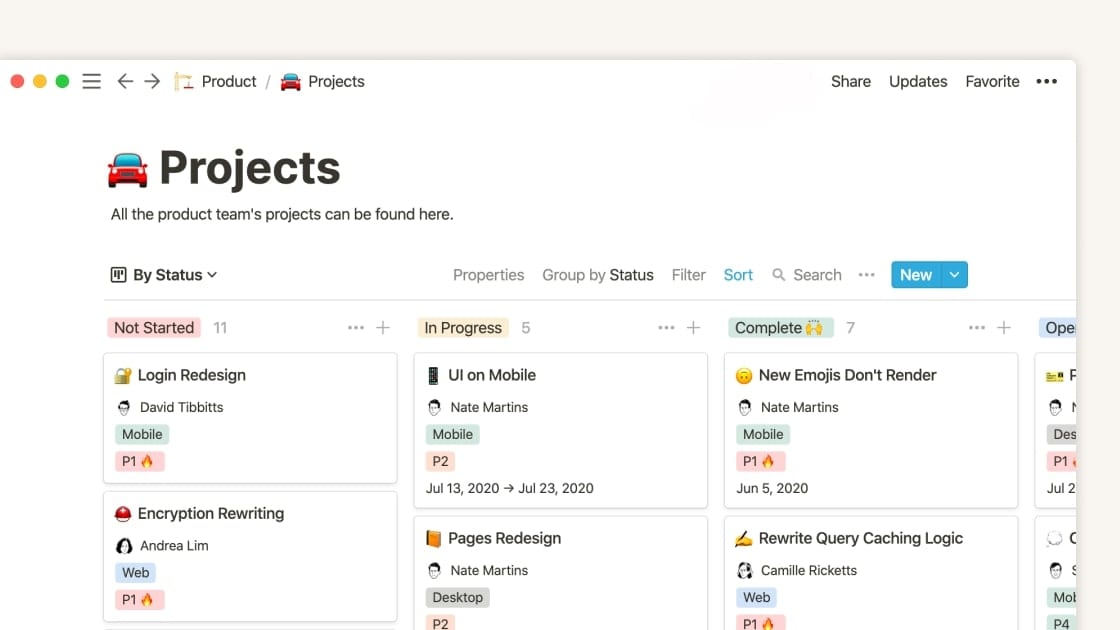
Task: Click Camille Ricketts avatar icon
Action: [x=745, y=571]
